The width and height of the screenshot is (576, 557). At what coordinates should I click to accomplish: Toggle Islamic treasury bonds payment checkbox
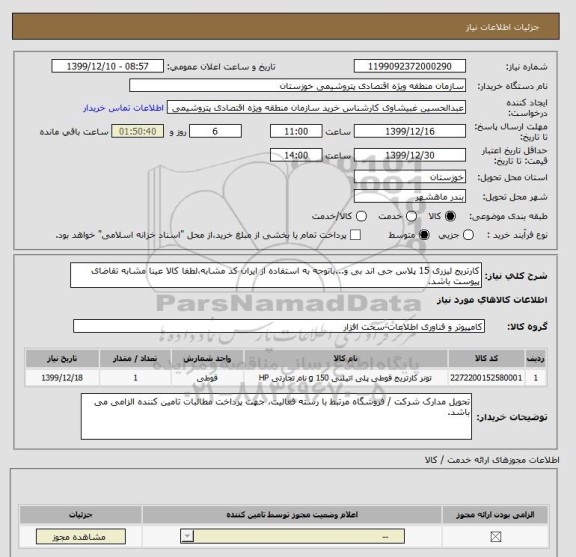[355, 235]
